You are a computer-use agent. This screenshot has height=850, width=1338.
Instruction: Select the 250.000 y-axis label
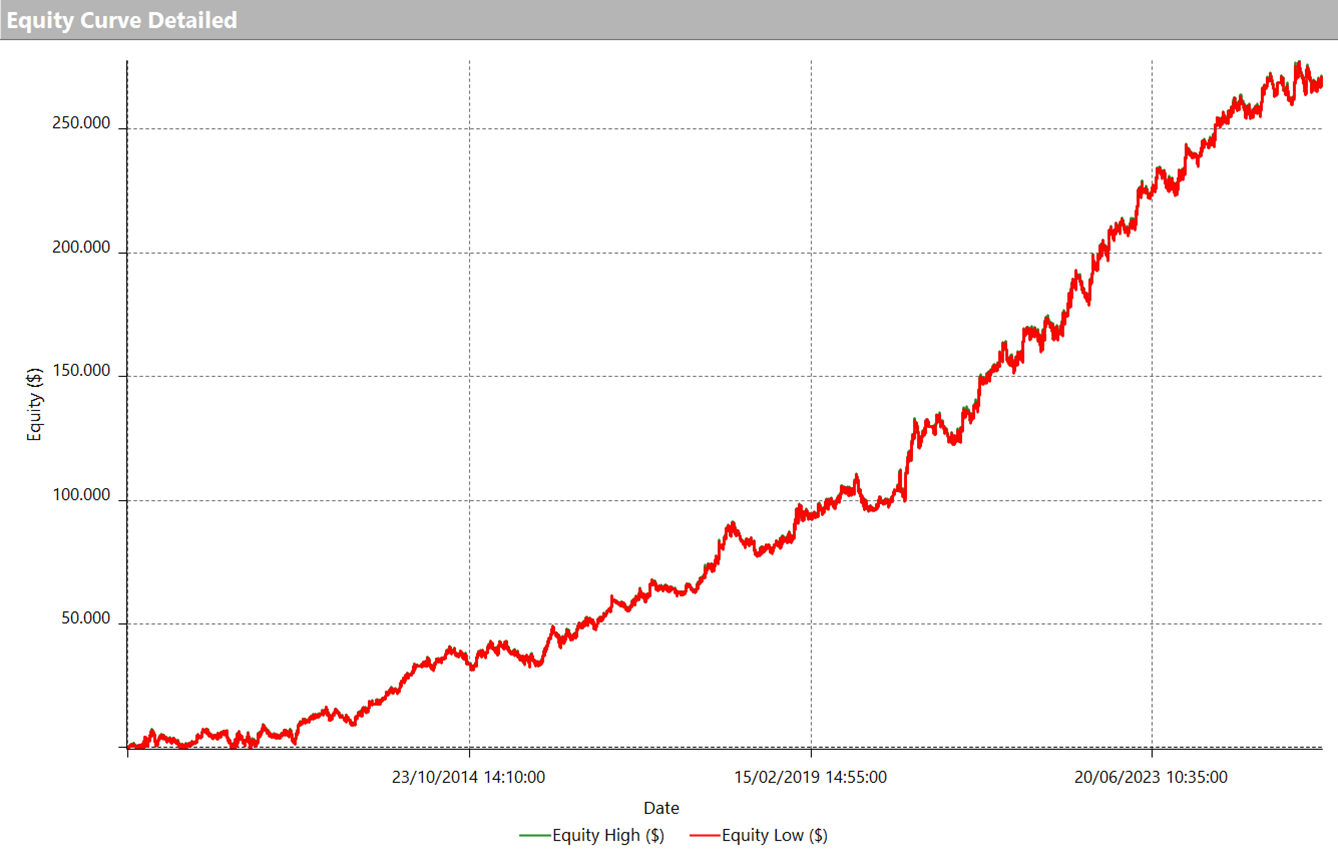tap(81, 129)
